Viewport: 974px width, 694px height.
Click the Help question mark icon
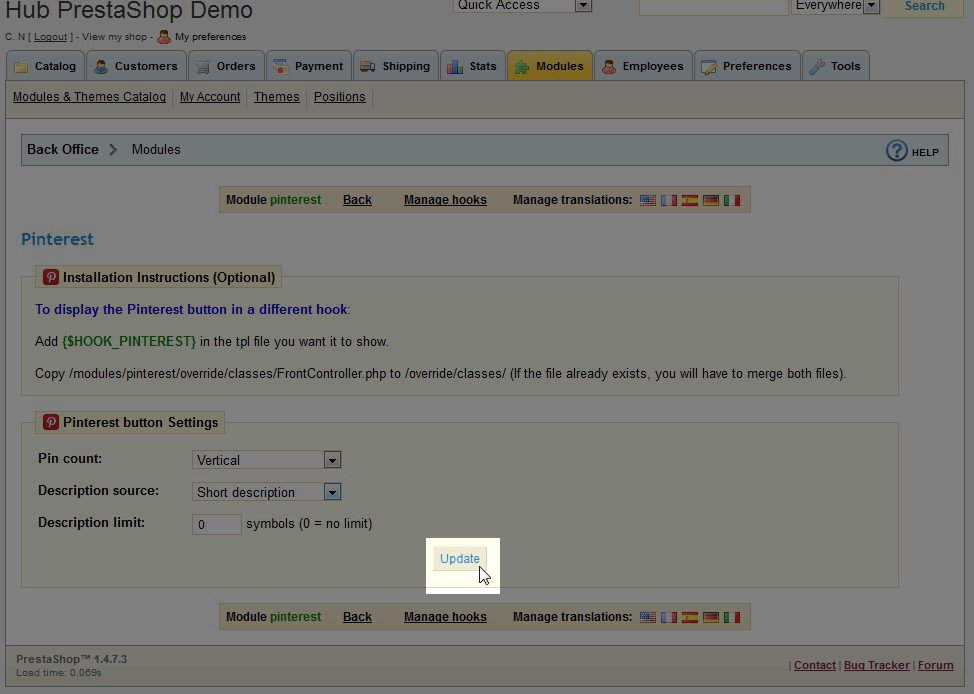point(897,150)
